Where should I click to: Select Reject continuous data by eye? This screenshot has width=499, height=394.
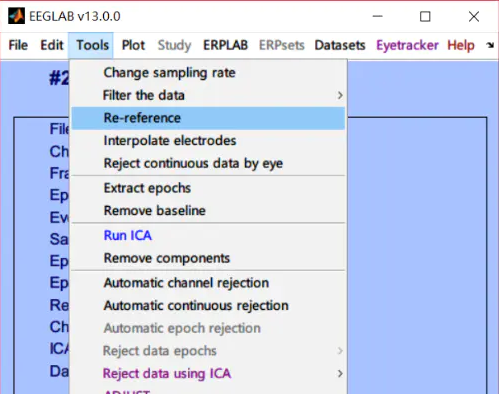coord(208,163)
